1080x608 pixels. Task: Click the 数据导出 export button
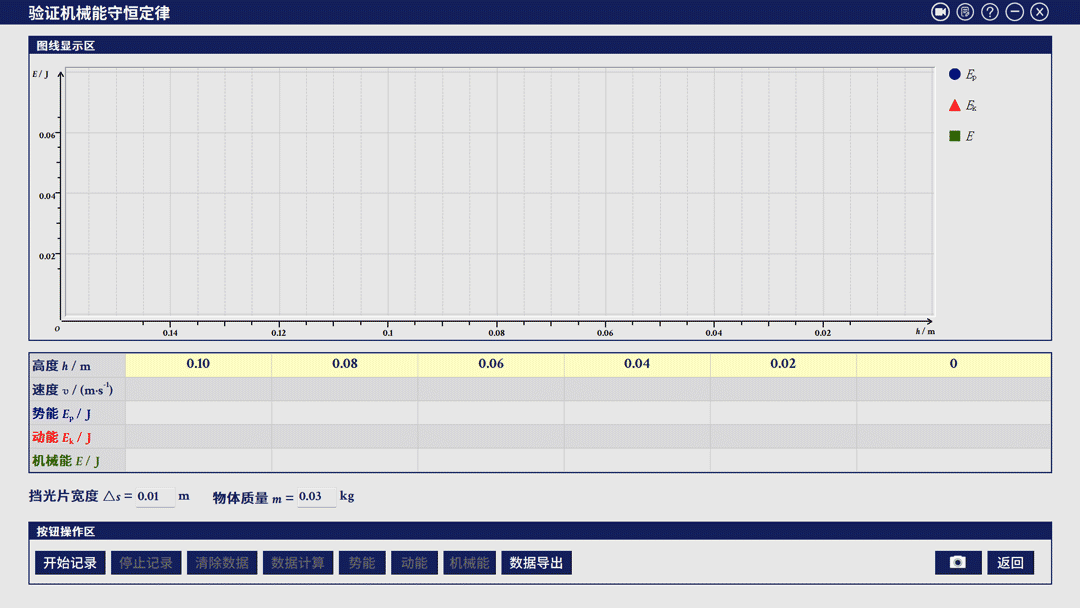pyautogui.click(x=536, y=563)
